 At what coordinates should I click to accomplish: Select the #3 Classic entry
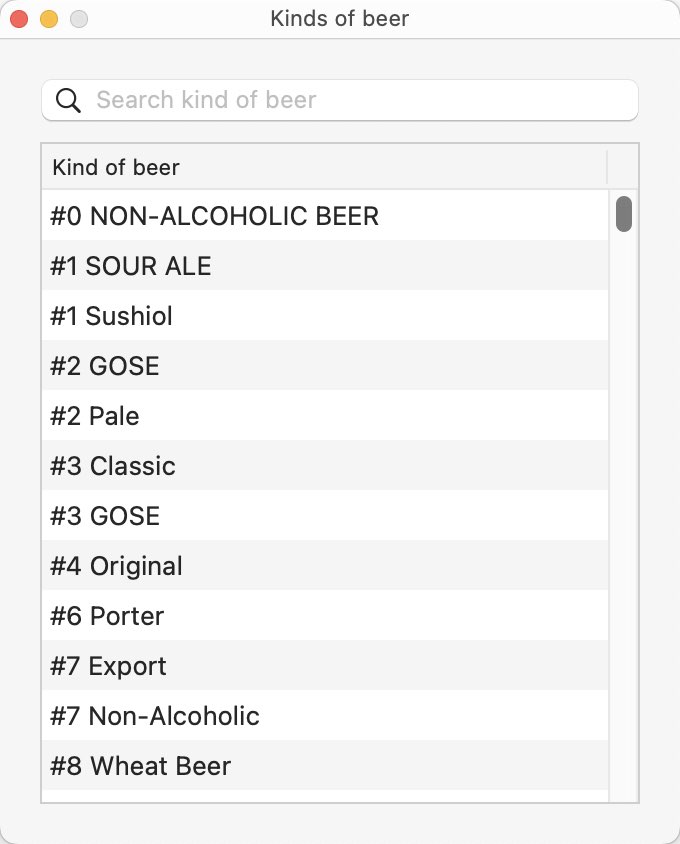point(325,466)
